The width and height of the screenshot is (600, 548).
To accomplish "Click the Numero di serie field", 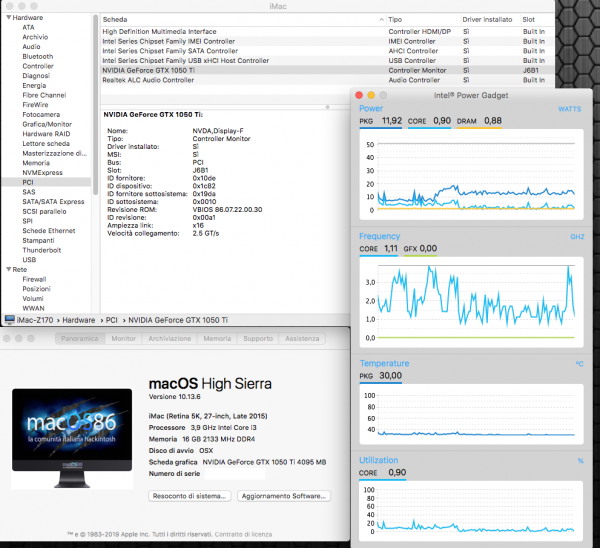I will point(235,474).
